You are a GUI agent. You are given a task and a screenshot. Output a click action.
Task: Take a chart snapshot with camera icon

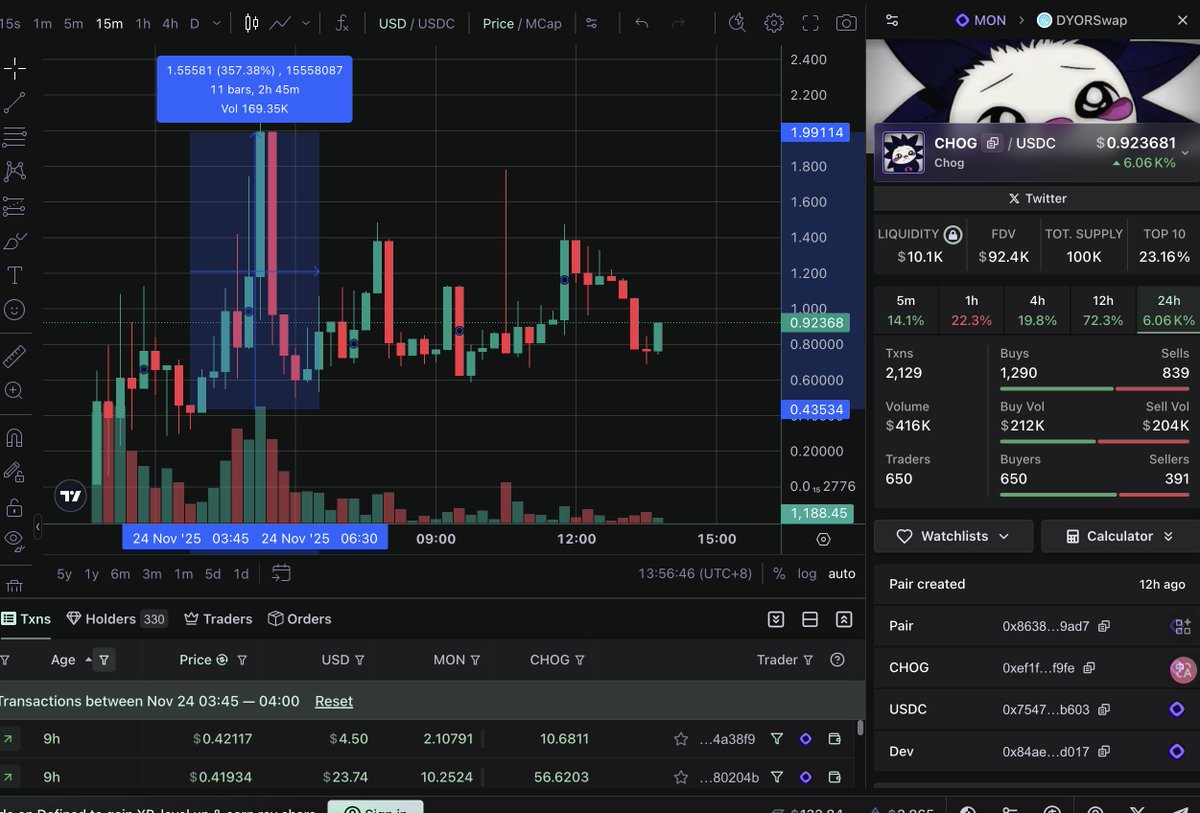click(x=846, y=23)
